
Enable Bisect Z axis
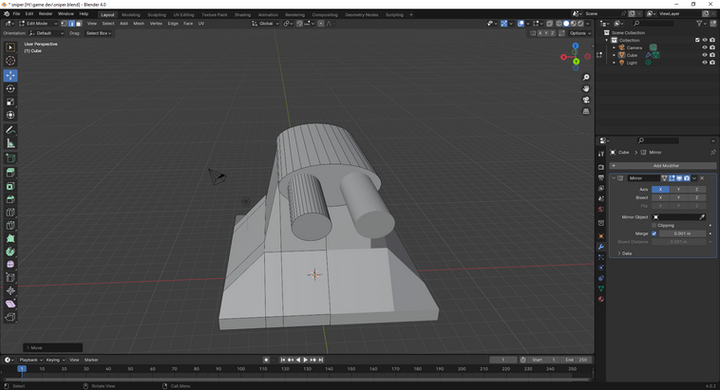[697, 198]
